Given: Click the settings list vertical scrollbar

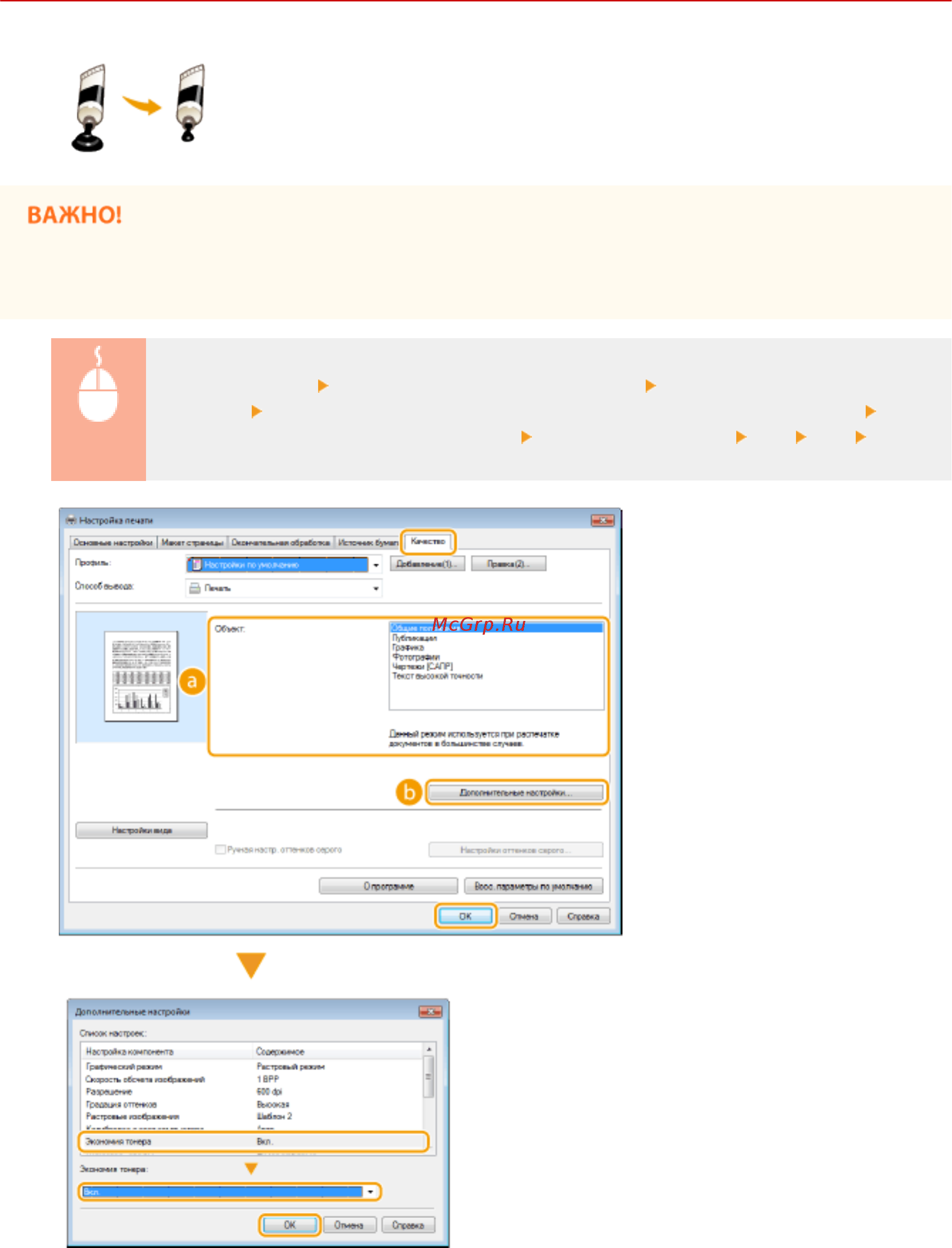Looking at the screenshot, I should coord(429,1086).
